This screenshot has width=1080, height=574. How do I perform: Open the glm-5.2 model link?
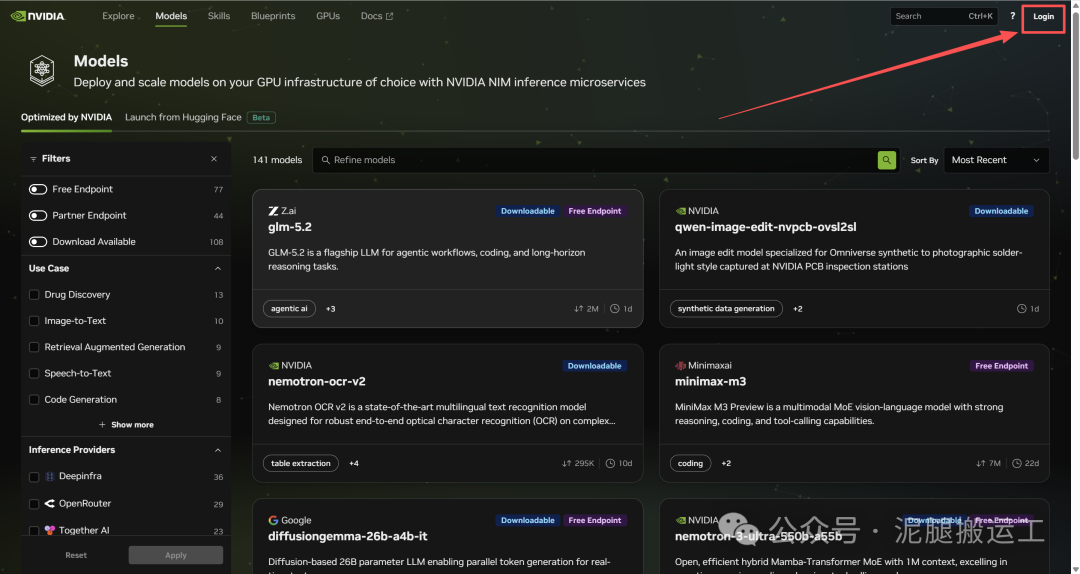point(290,227)
